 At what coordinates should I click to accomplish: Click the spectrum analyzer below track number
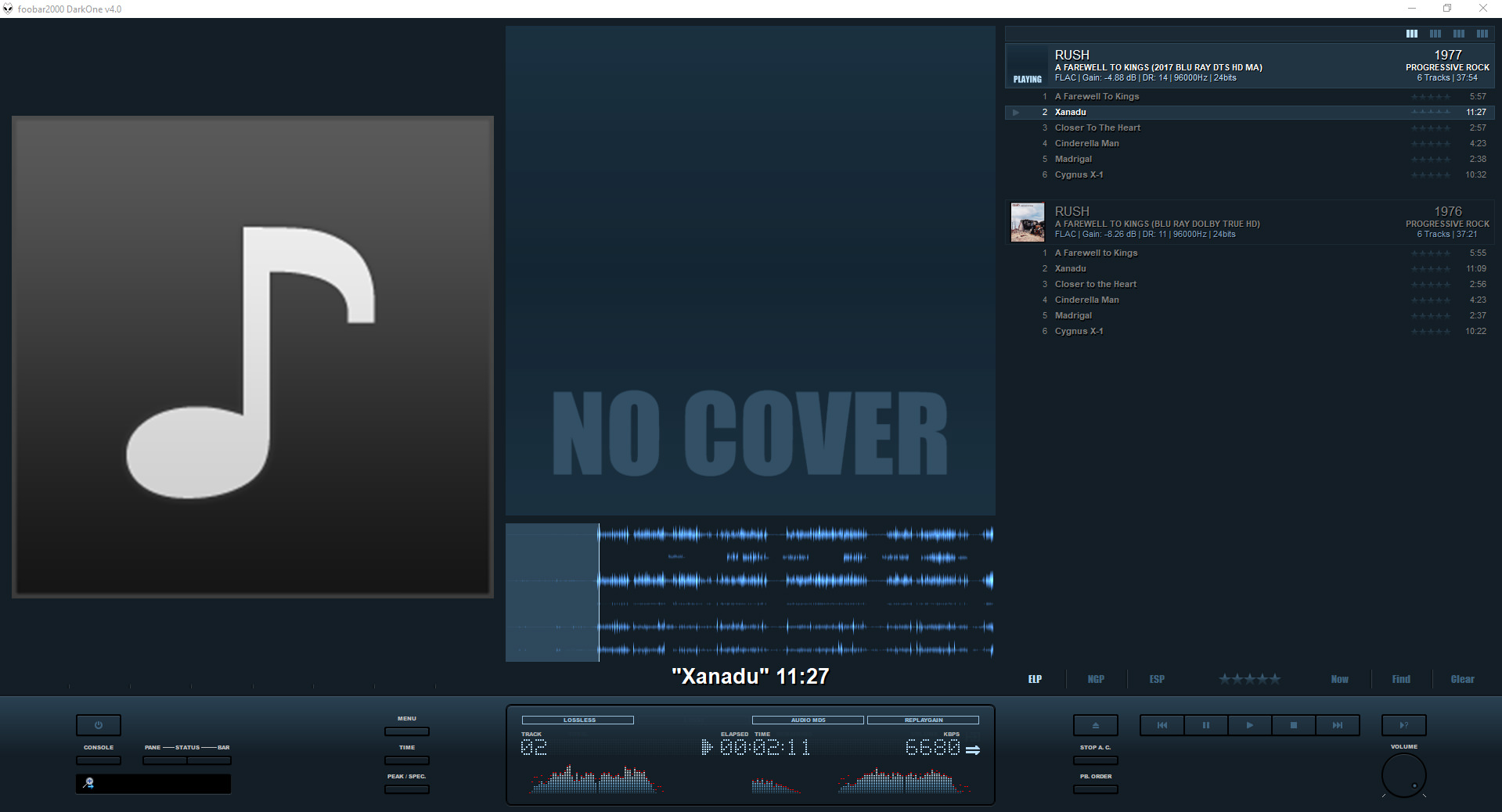(596, 779)
